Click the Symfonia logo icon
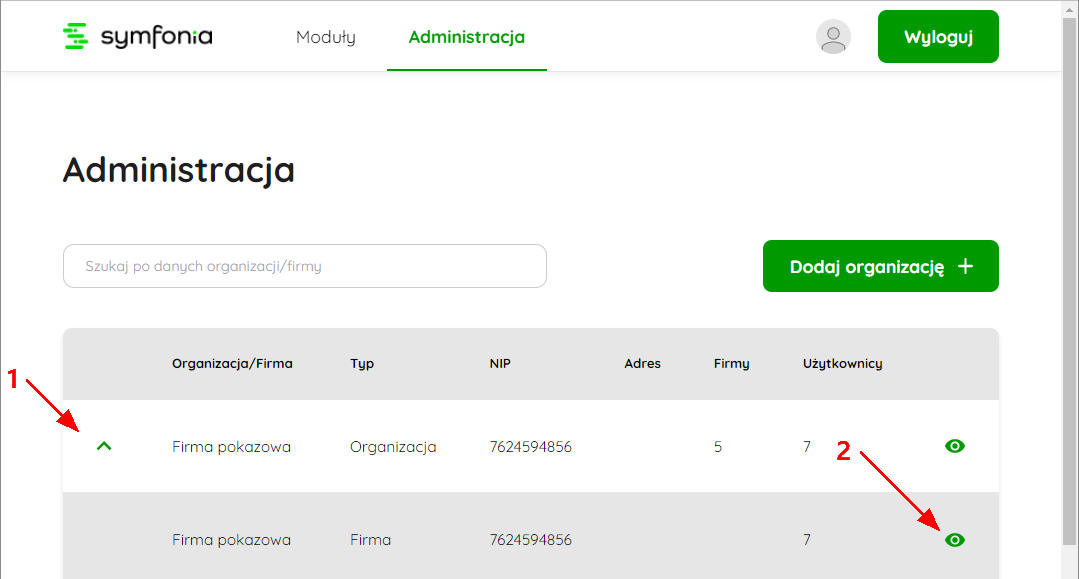1079x579 pixels. coord(76,36)
